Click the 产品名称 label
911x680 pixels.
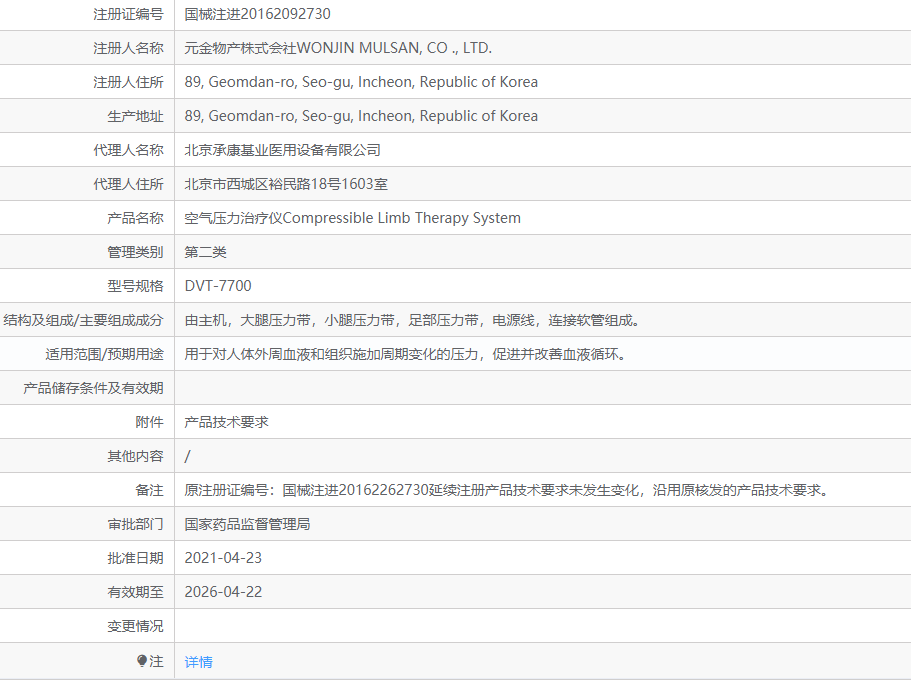click(135, 218)
